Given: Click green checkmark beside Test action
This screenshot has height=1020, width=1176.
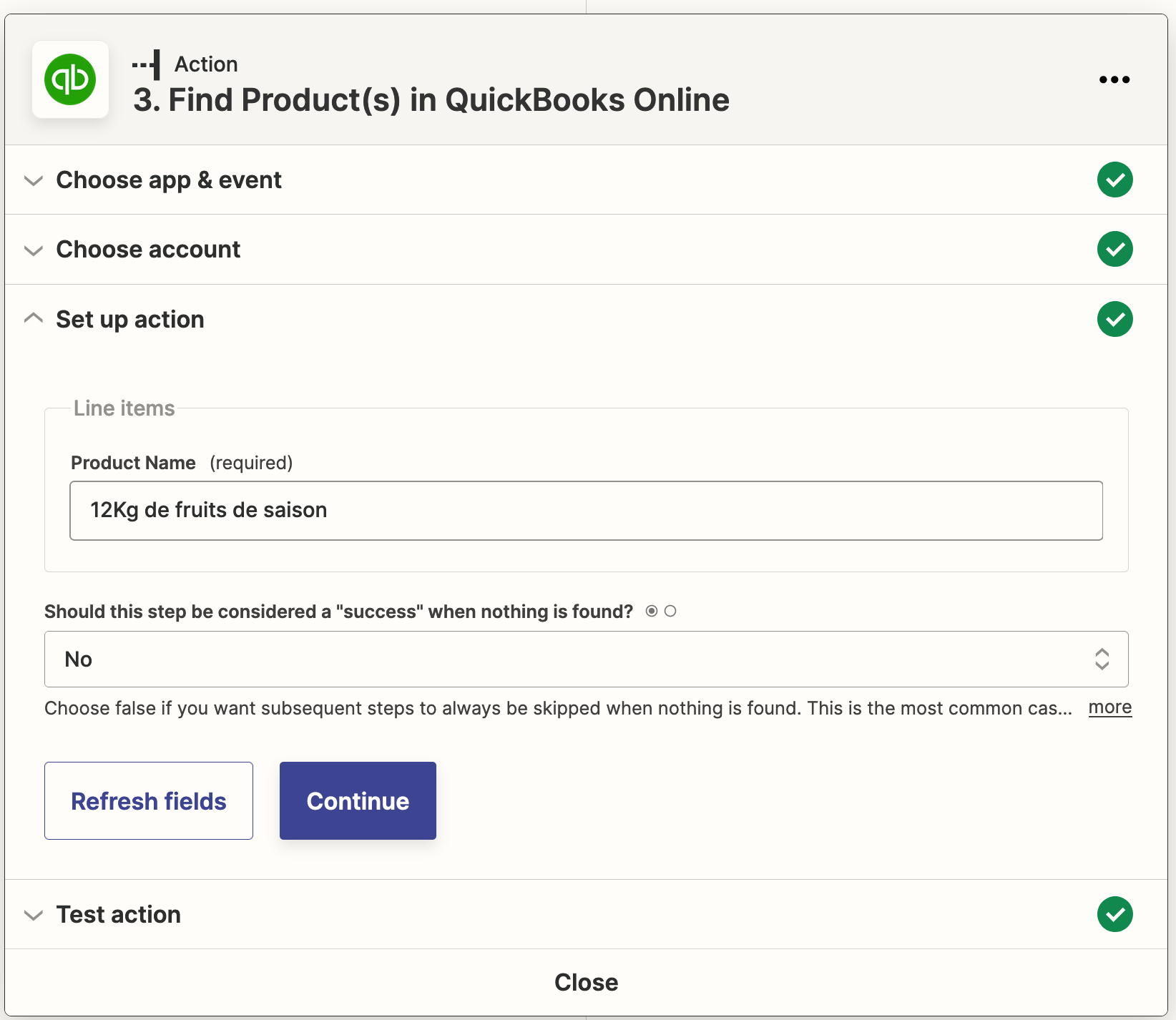Looking at the screenshot, I should [1114, 914].
